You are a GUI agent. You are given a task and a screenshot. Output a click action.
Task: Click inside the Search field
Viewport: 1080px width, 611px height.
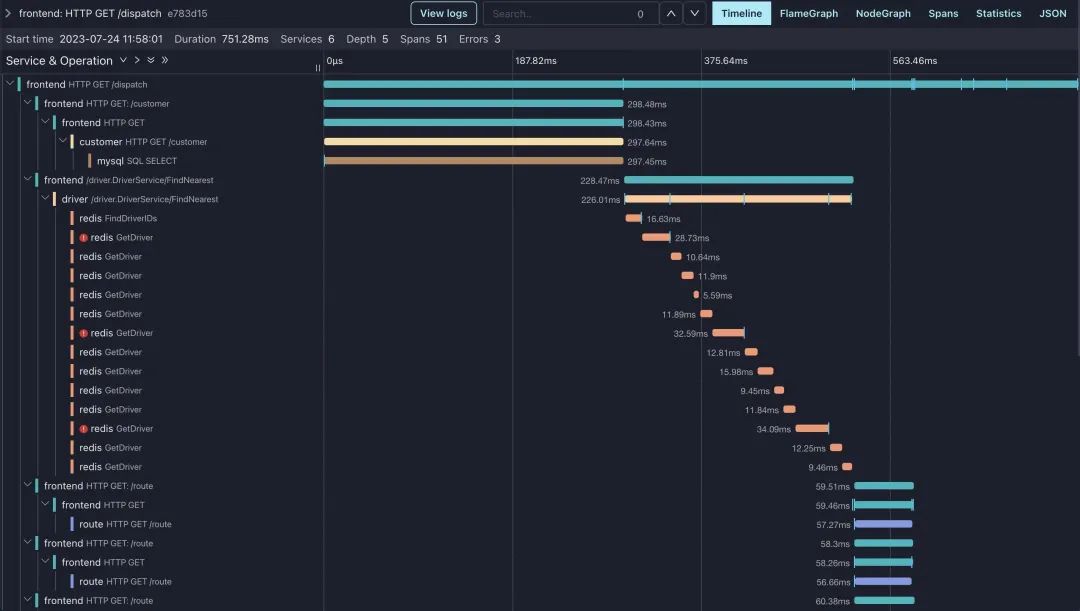560,13
